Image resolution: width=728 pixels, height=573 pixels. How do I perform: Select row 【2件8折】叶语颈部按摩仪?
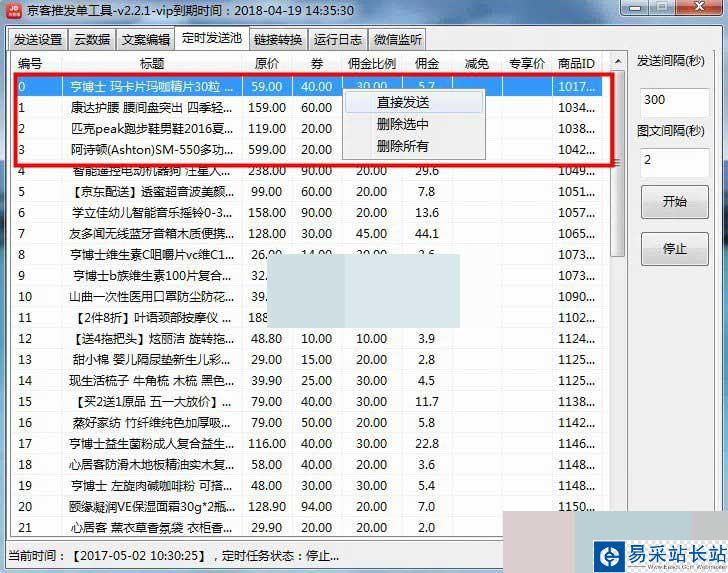(309, 318)
